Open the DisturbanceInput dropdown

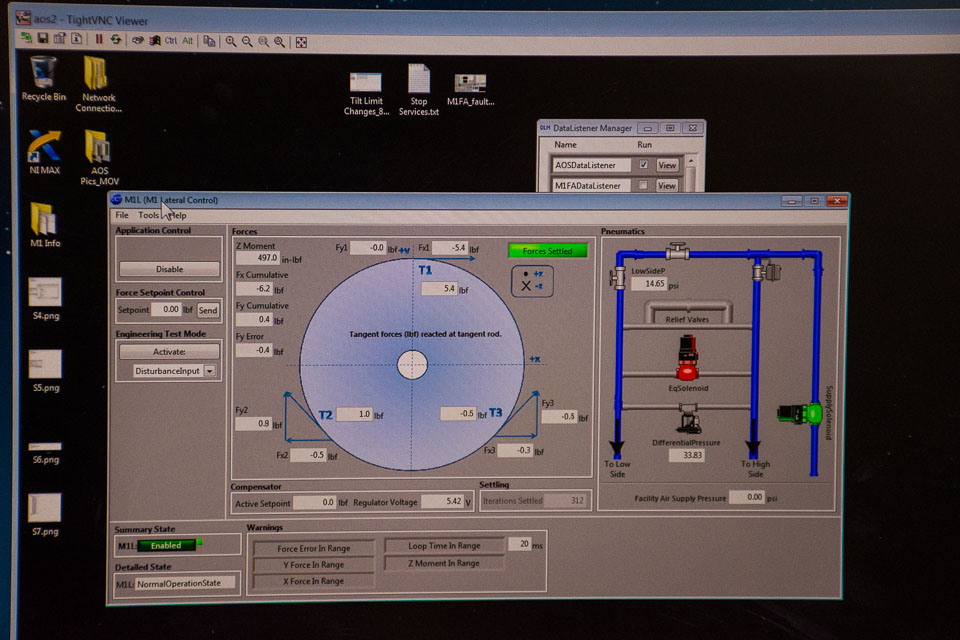tap(209, 371)
